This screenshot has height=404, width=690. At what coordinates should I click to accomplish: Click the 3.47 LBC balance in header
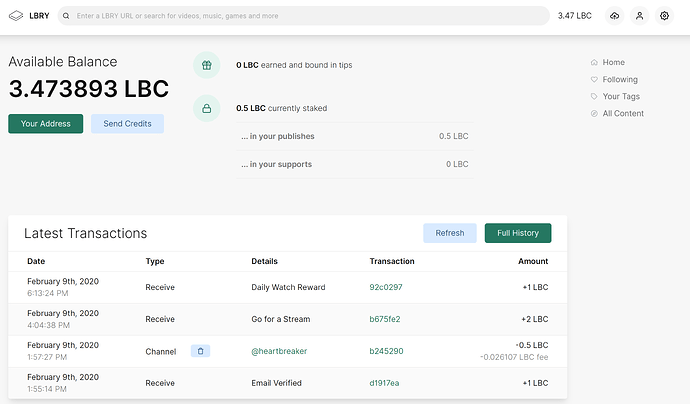[574, 16]
